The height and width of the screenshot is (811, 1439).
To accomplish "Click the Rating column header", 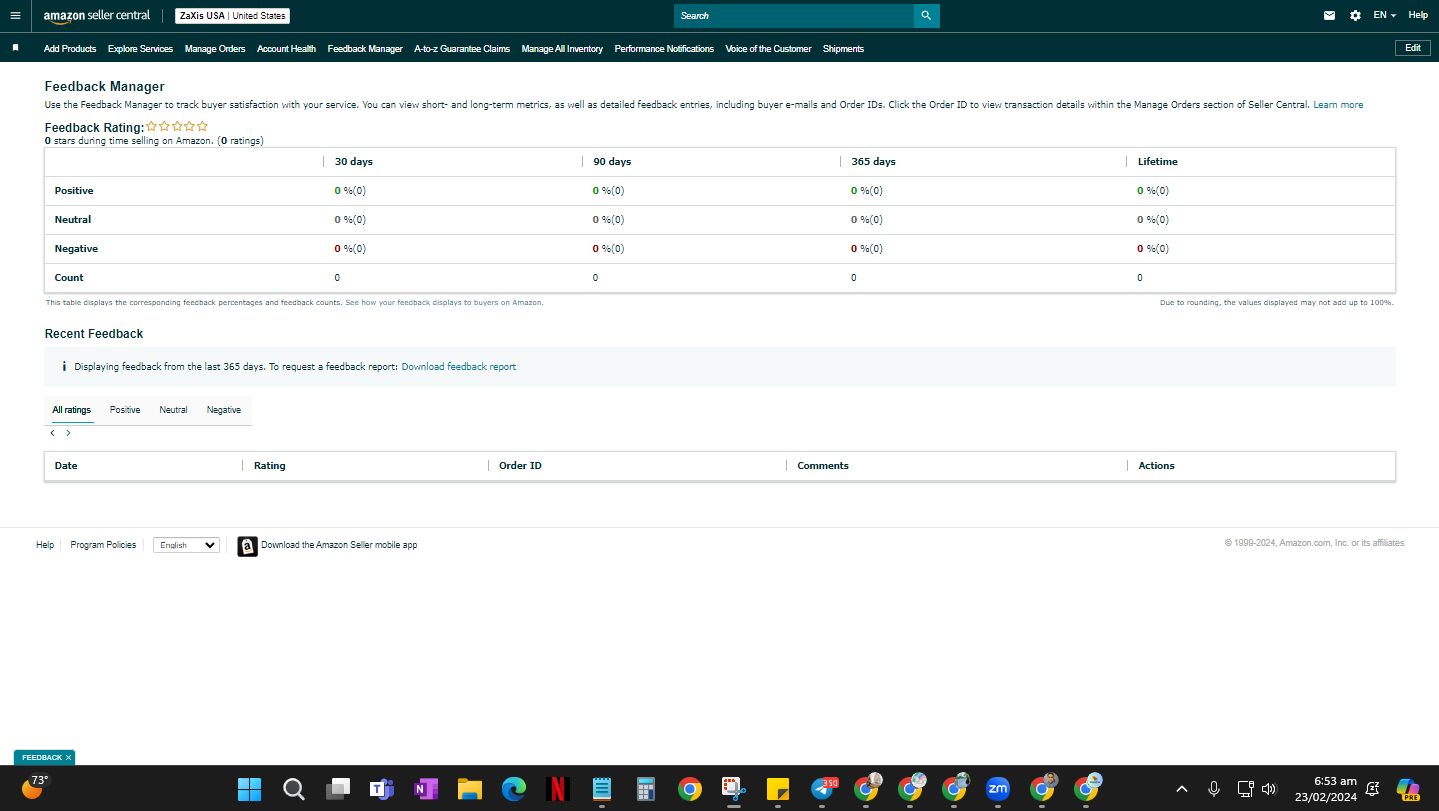I will click(269, 466).
